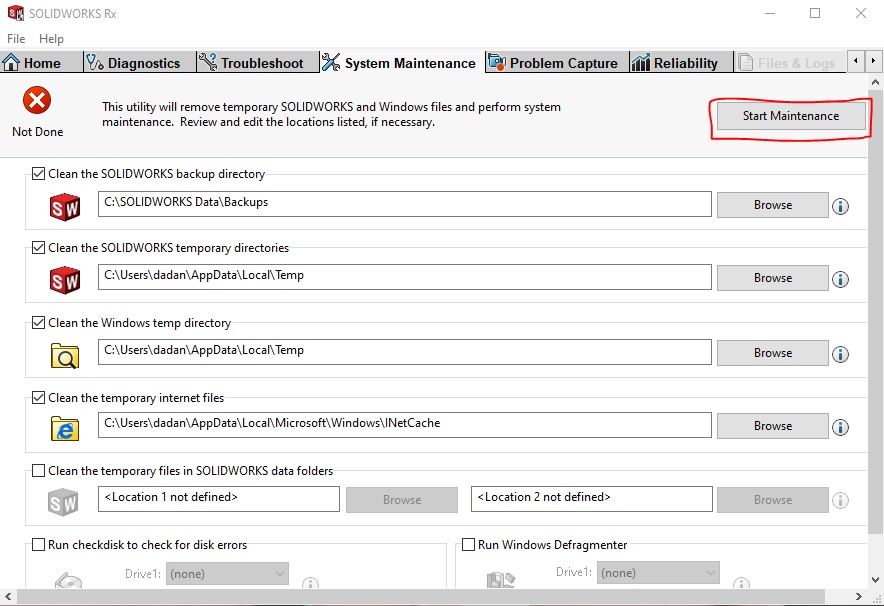Browse for the SOLIDWORKS backup directory
This screenshot has width=884, height=606.
click(772, 205)
